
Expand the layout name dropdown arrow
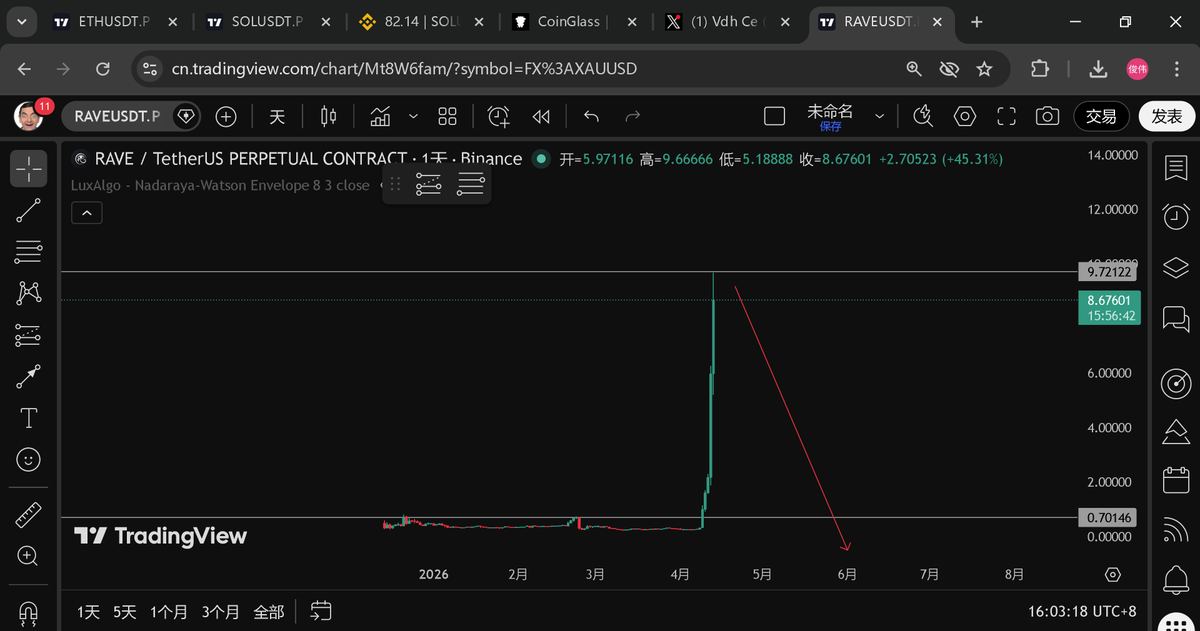click(x=879, y=117)
